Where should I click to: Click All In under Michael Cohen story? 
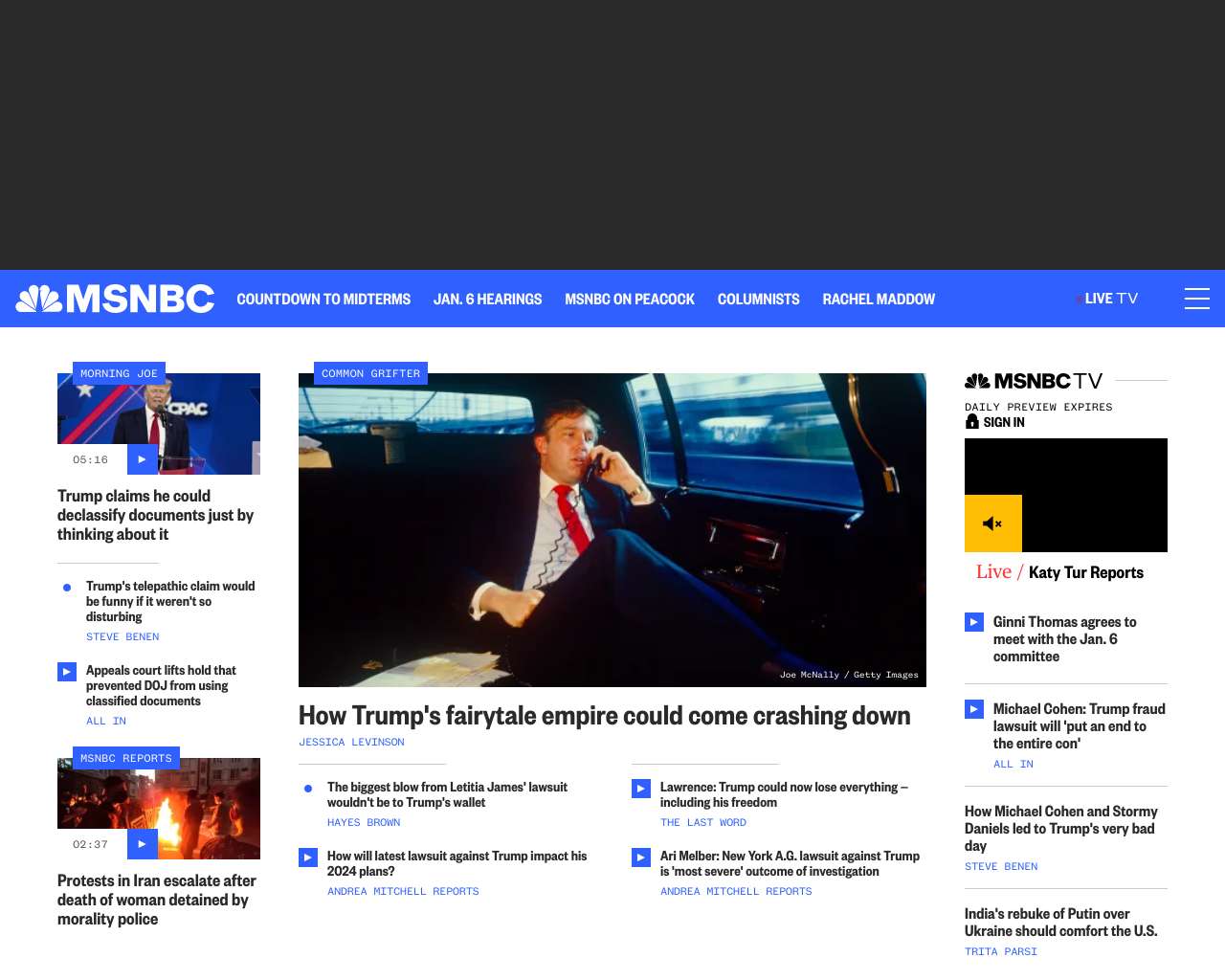[1013, 764]
